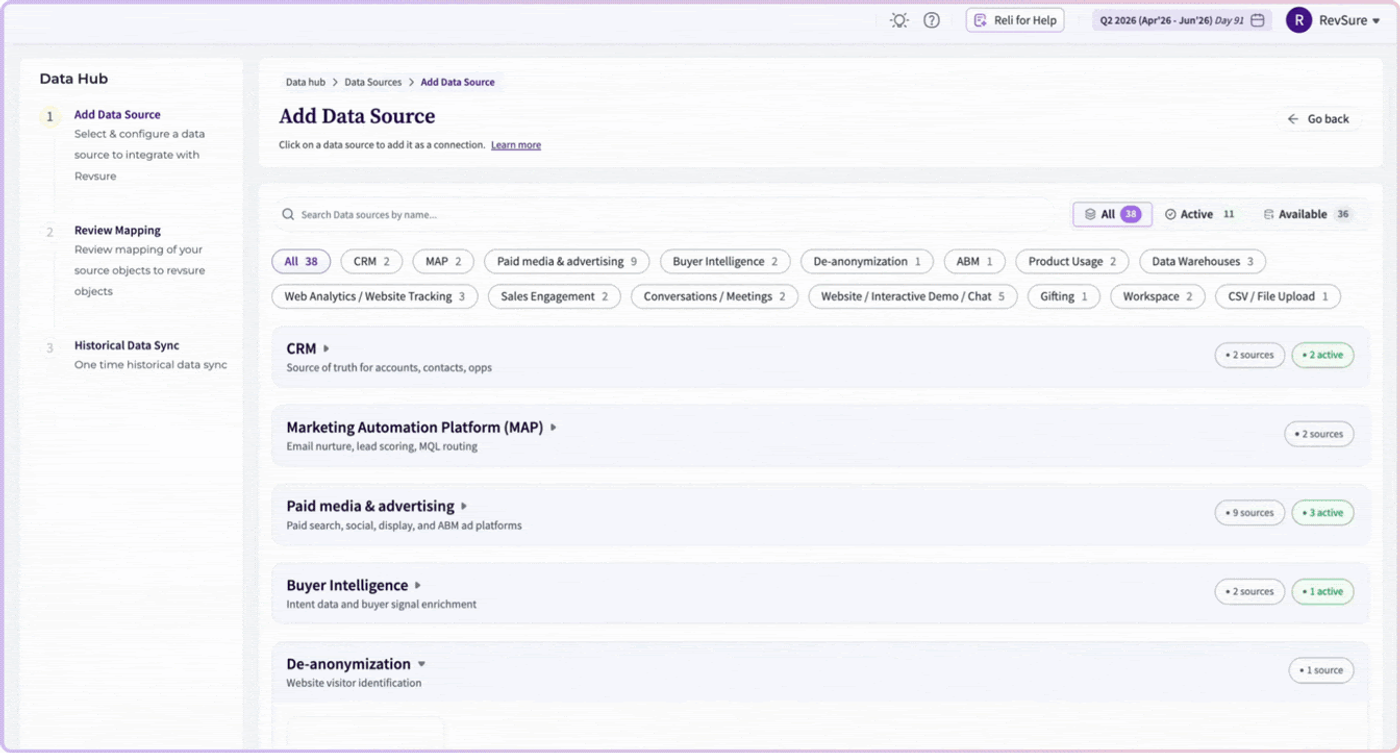This screenshot has width=1400, height=753.
Task: Select the De-anonymization 1 chip
Action: (867, 261)
